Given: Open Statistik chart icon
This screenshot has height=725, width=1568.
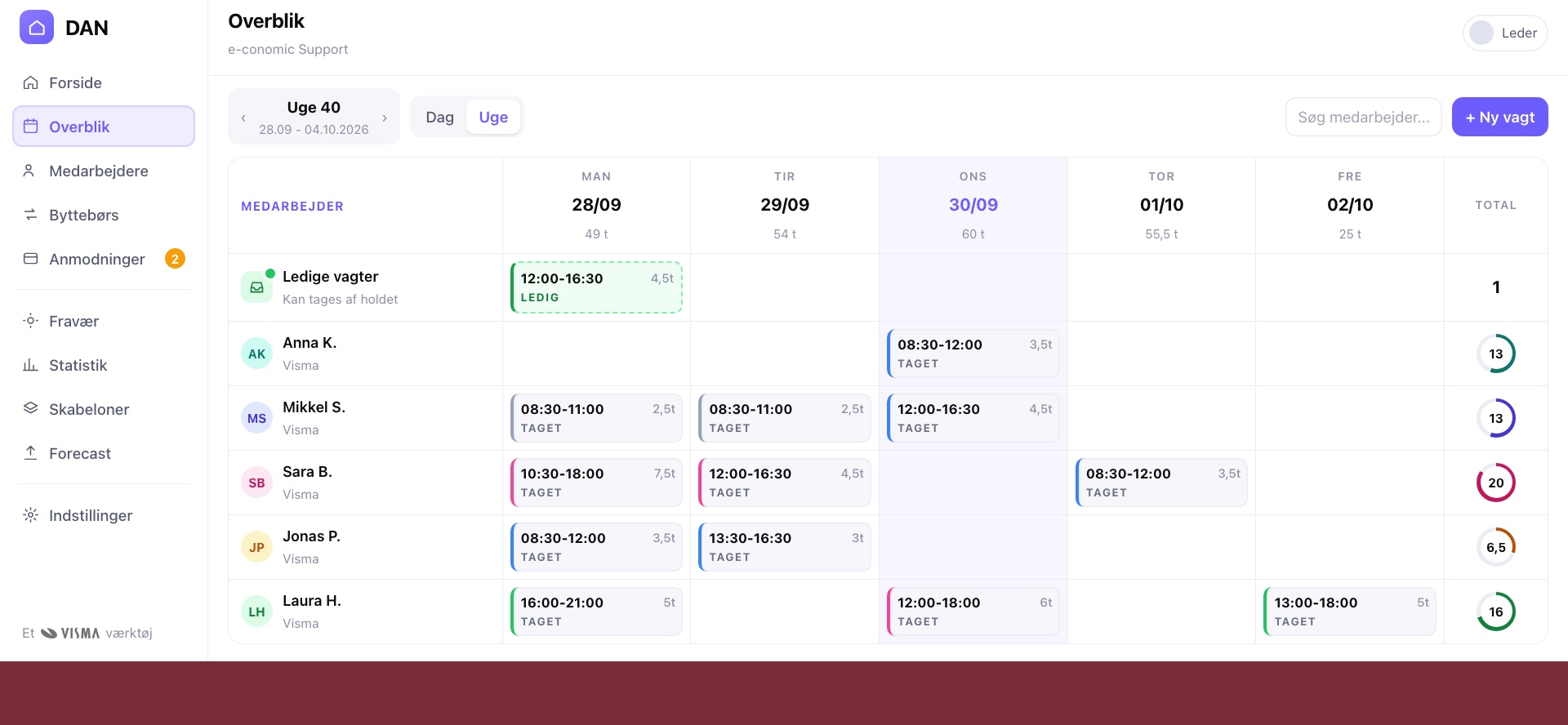Looking at the screenshot, I should (x=31, y=365).
